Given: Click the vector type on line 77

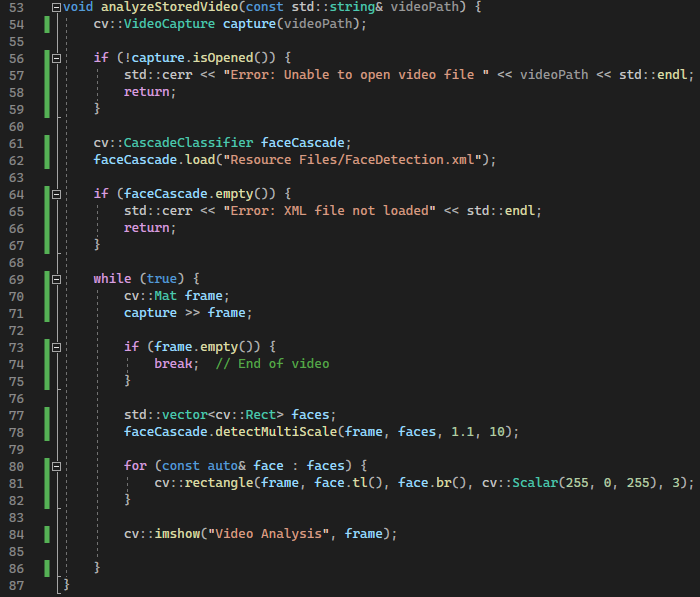Looking at the screenshot, I should 184,414.
